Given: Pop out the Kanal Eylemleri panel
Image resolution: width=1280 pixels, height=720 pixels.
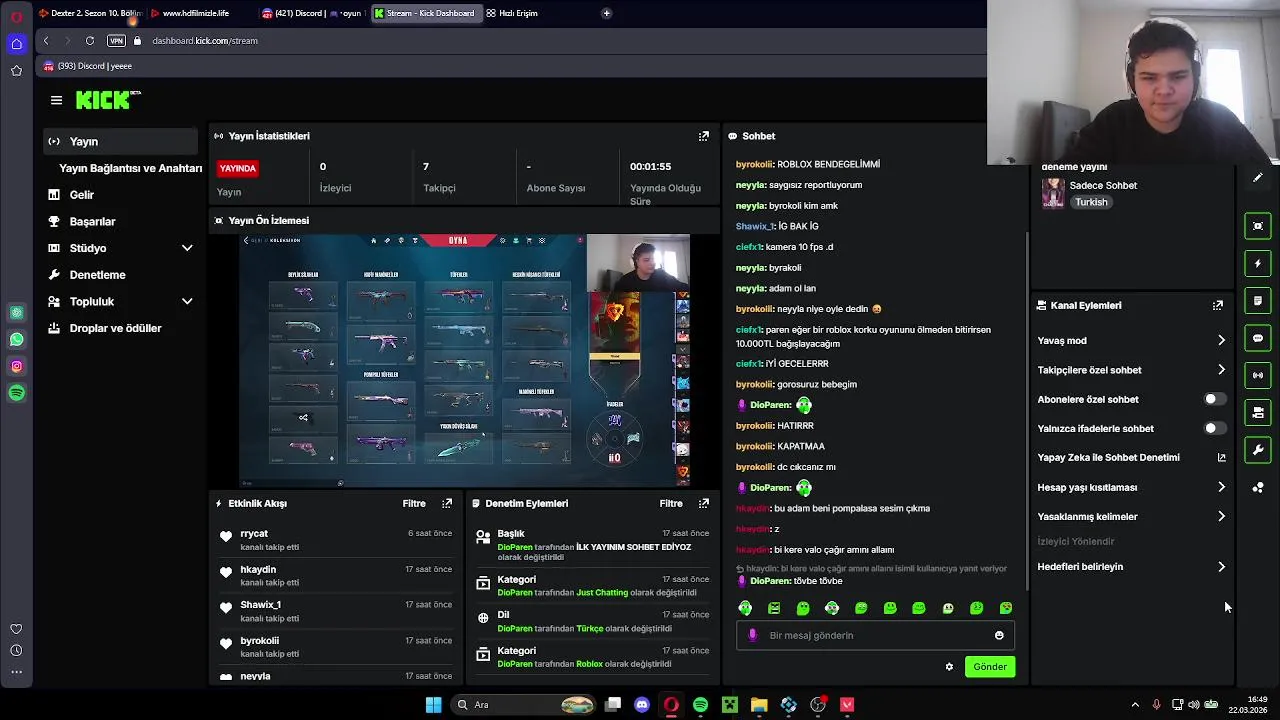Looking at the screenshot, I should (1218, 305).
